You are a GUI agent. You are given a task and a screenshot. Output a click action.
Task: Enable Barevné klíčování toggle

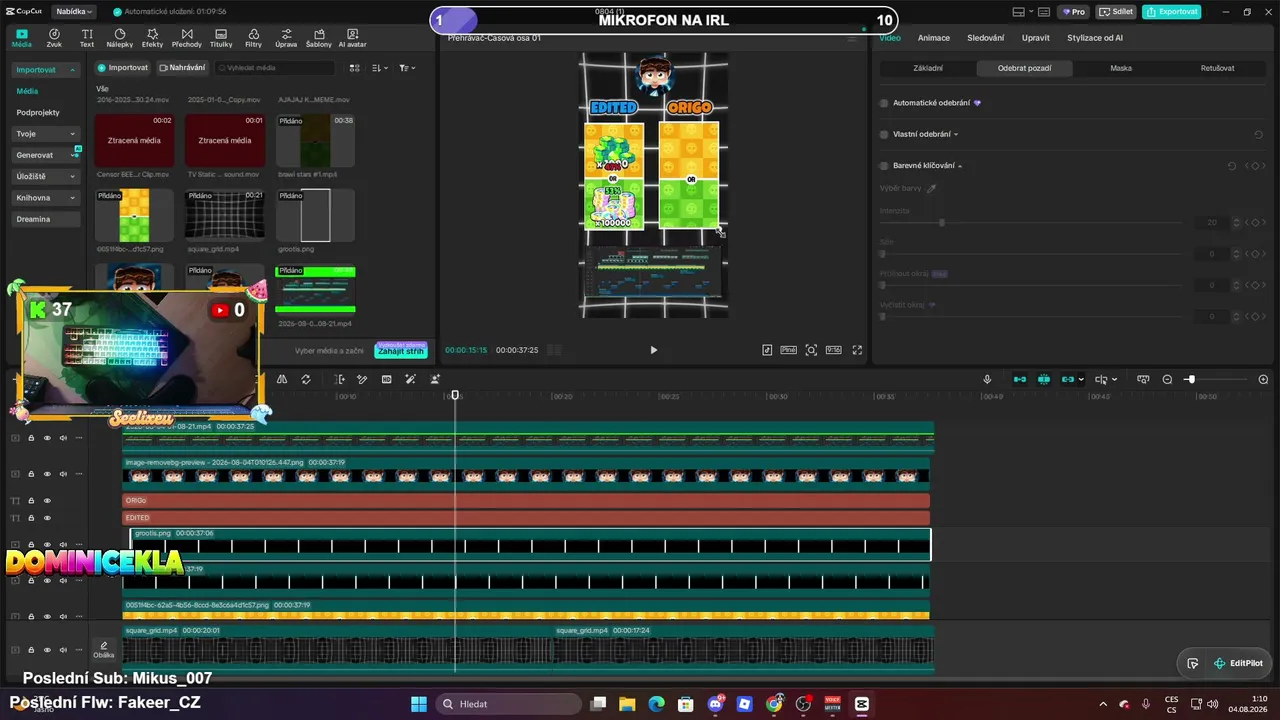coord(884,166)
